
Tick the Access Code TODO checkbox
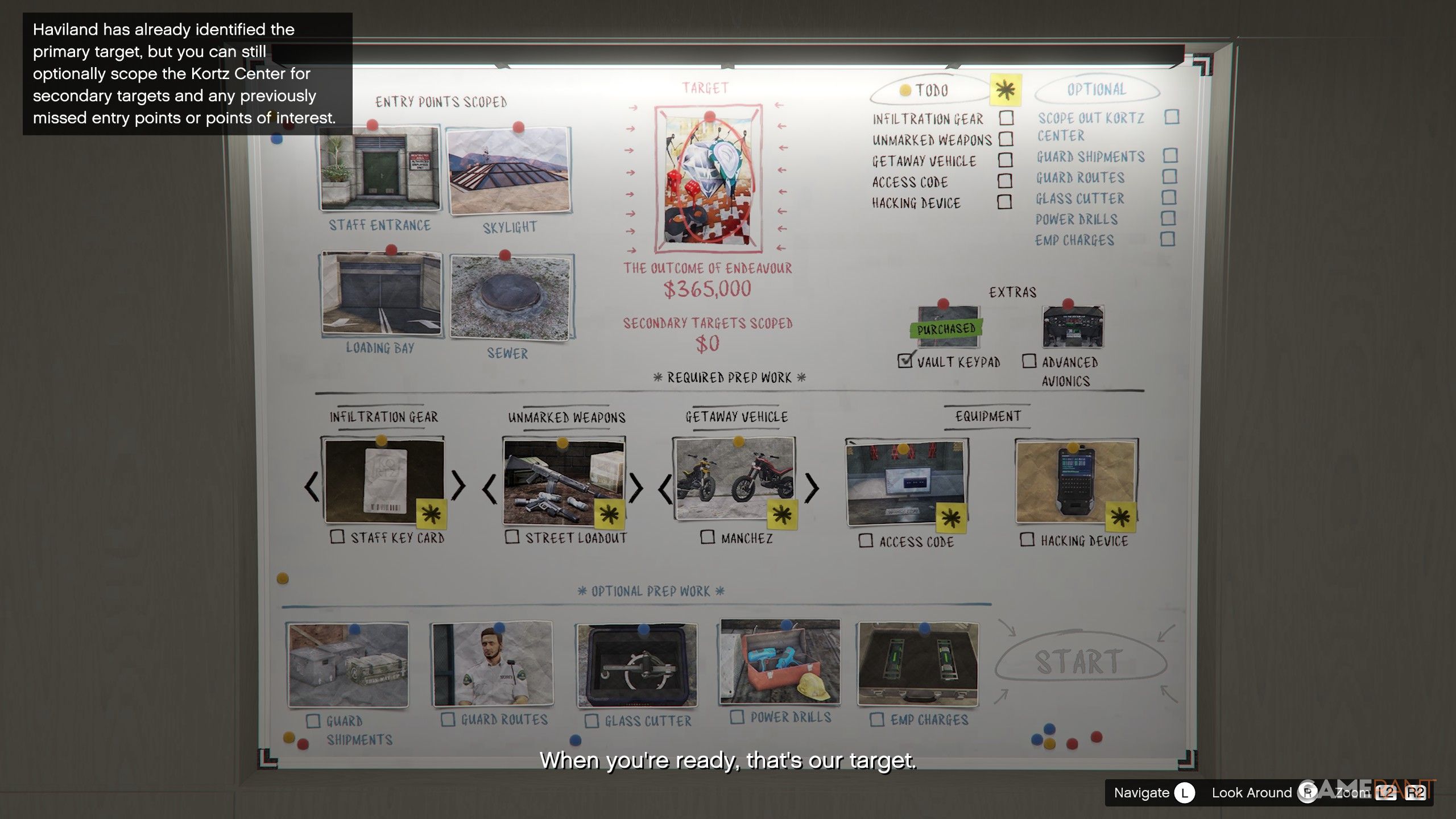tap(1005, 181)
